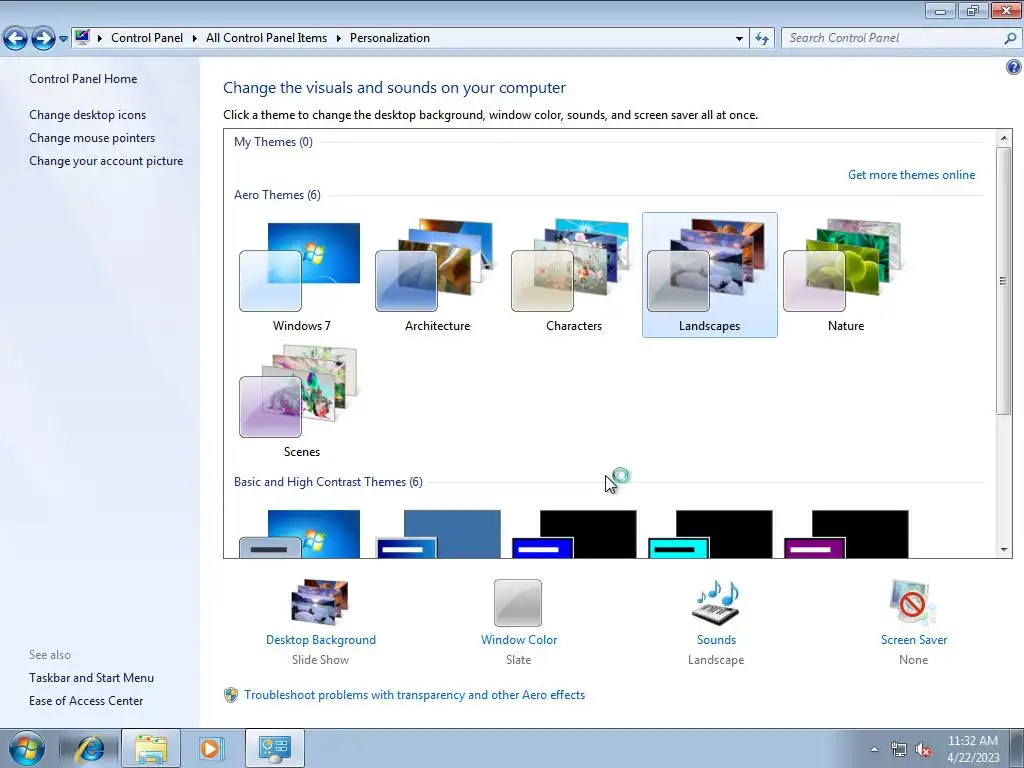1024x768 pixels.
Task: Expand the recent pages dropdown arrow
Action: pyautogui.click(x=63, y=39)
